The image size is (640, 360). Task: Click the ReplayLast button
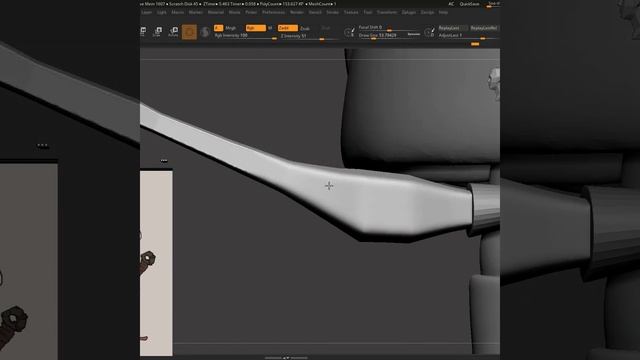(x=453, y=28)
